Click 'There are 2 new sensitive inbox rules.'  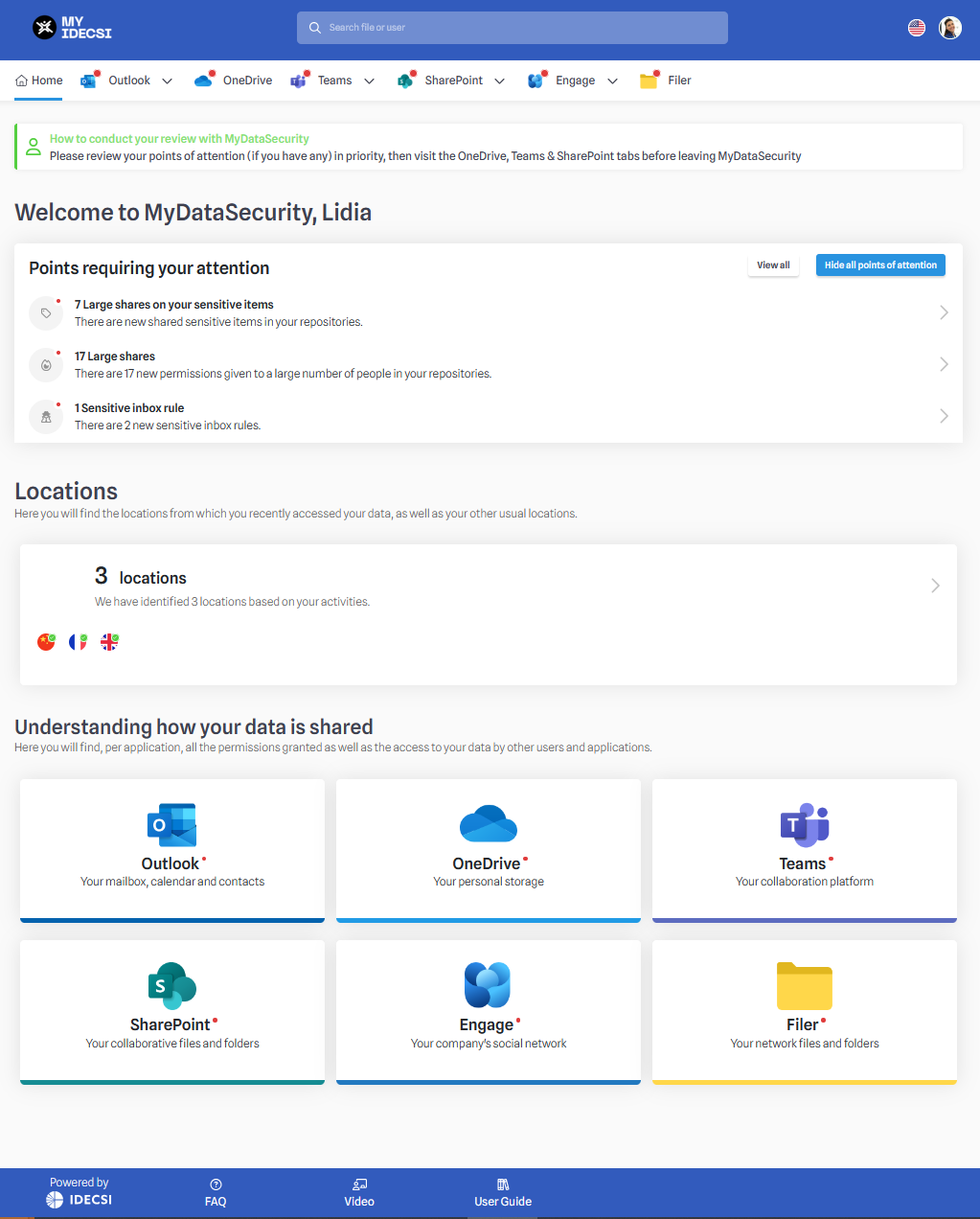click(168, 425)
